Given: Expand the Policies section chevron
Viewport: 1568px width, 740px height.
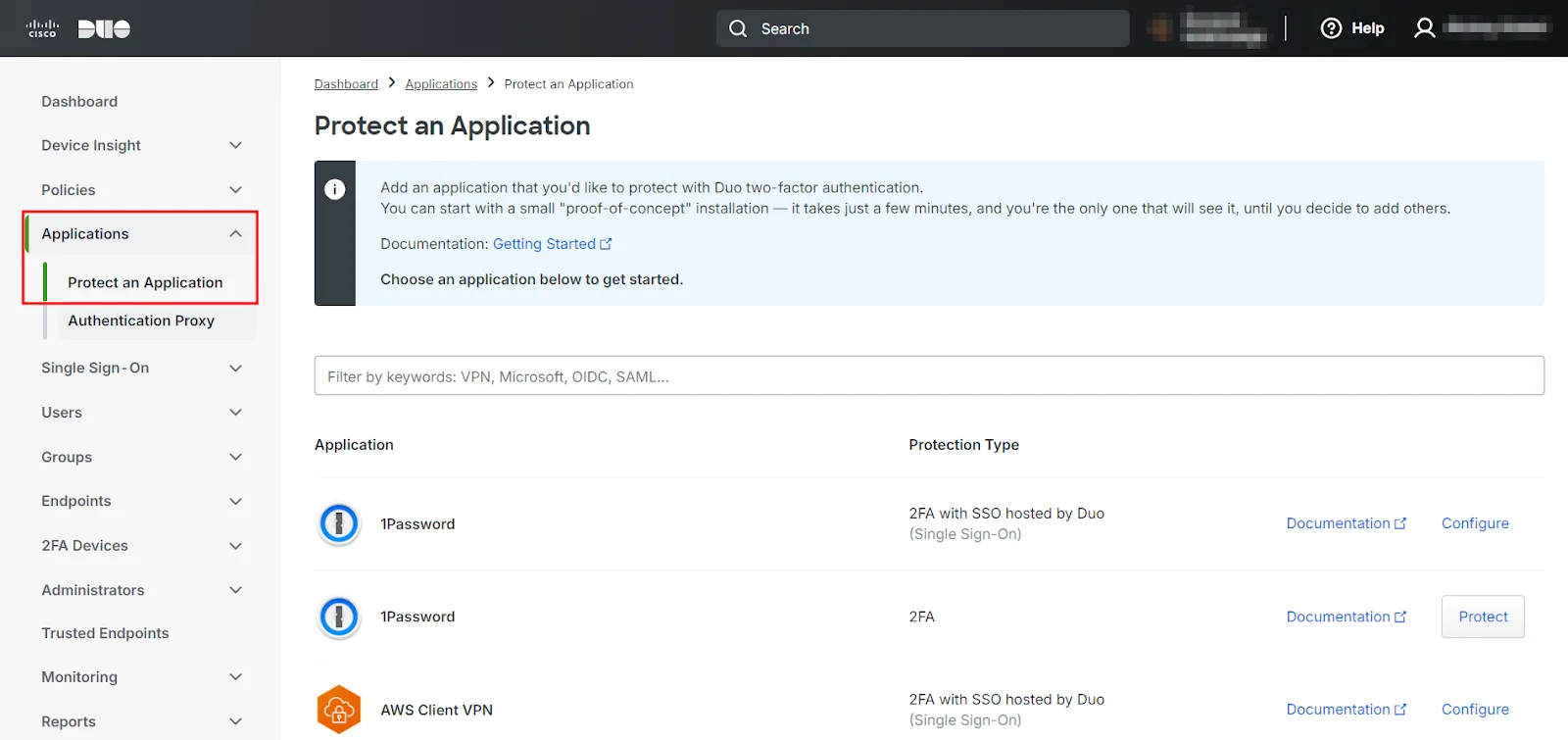Looking at the screenshot, I should click(x=235, y=190).
